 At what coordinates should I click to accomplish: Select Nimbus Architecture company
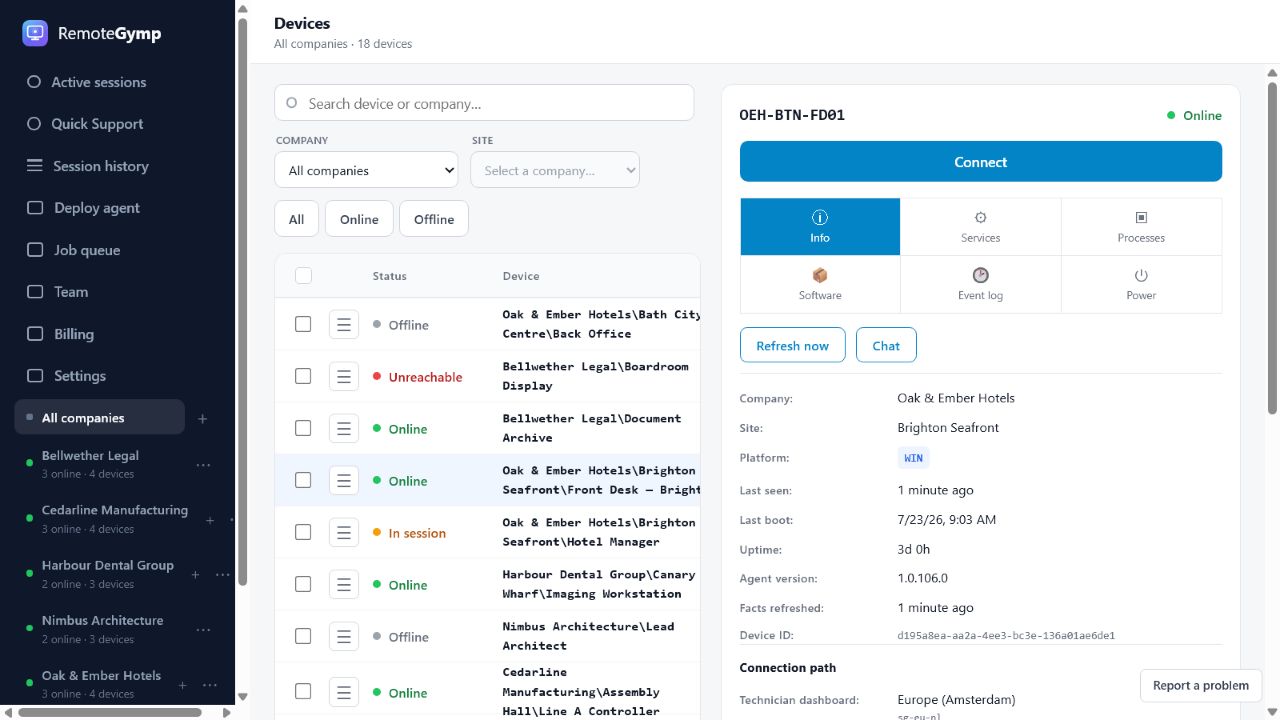point(100,630)
